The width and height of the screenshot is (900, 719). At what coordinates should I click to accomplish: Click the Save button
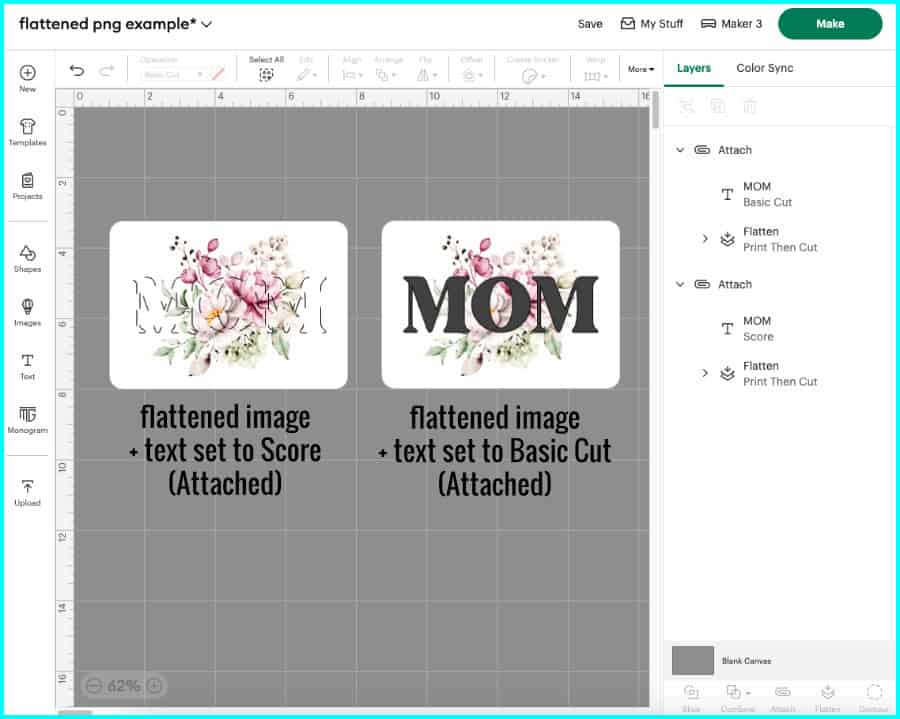click(590, 24)
